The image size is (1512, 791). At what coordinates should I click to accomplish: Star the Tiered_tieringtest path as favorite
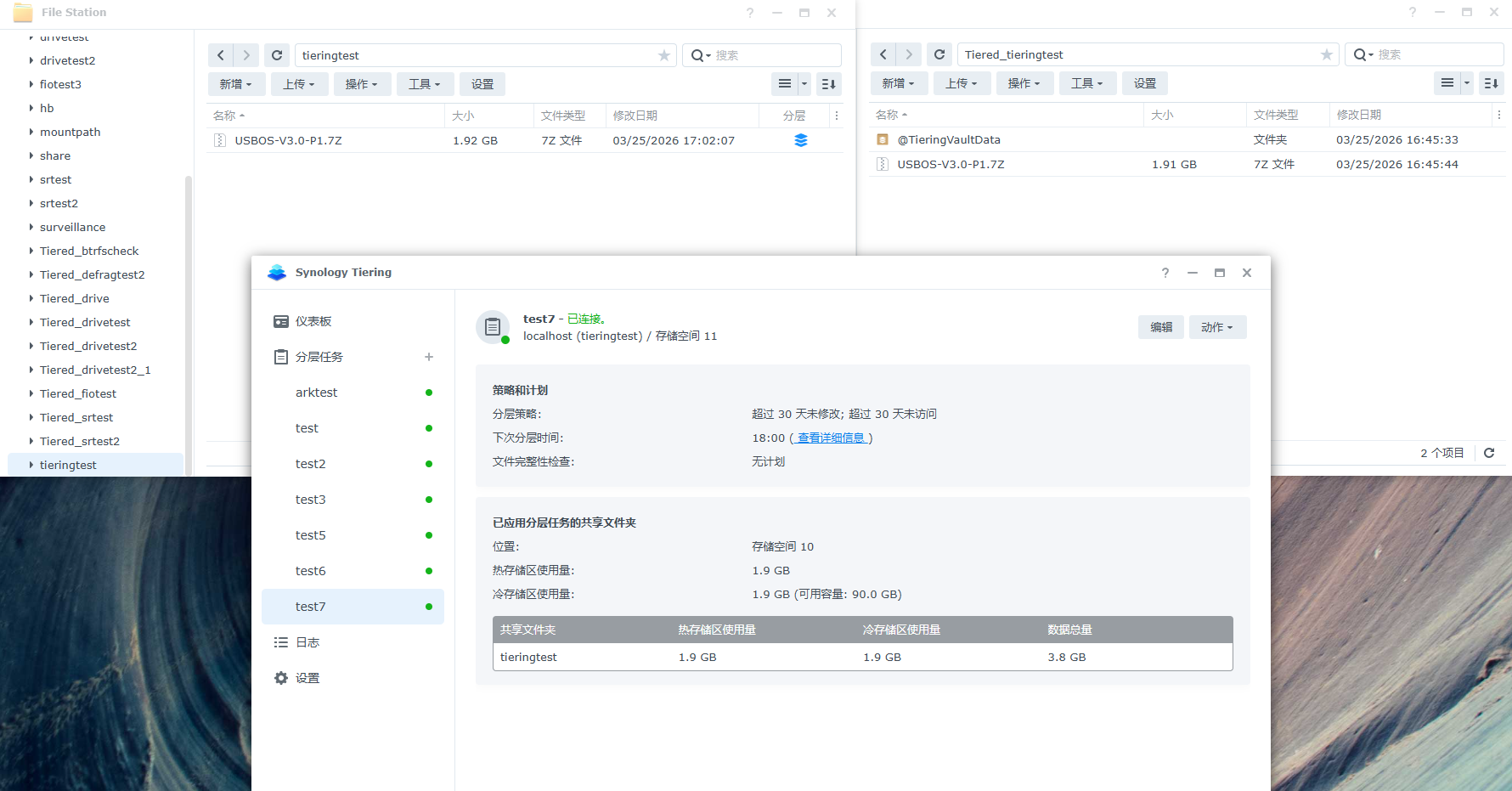pyautogui.click(x=1326, y=54)
